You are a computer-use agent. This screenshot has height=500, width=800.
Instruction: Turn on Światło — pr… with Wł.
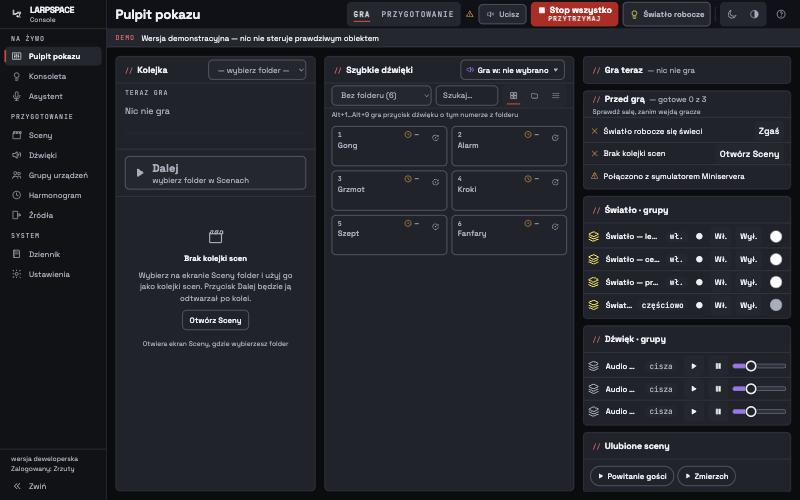coord(720,282)
